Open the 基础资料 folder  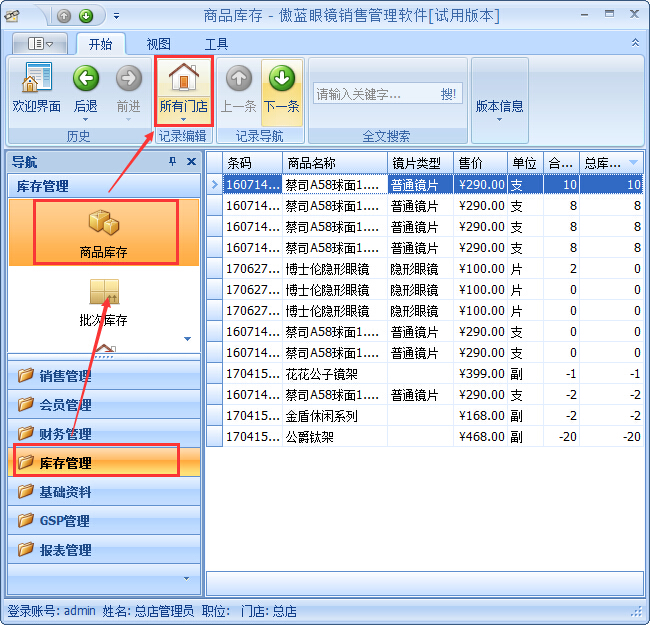point(104,492)
